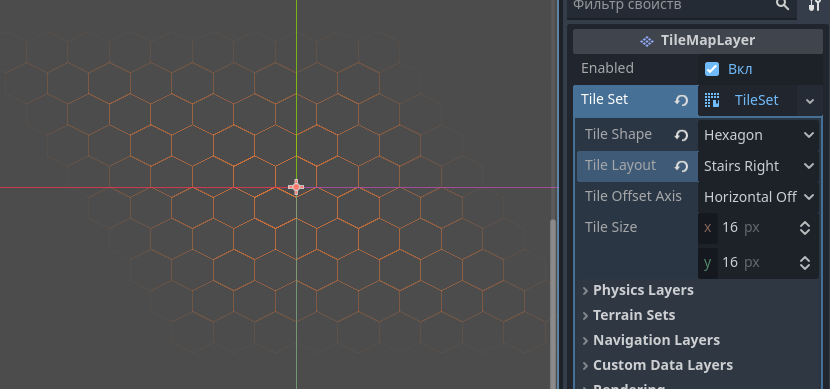Expand Physics Layers section

643,290
